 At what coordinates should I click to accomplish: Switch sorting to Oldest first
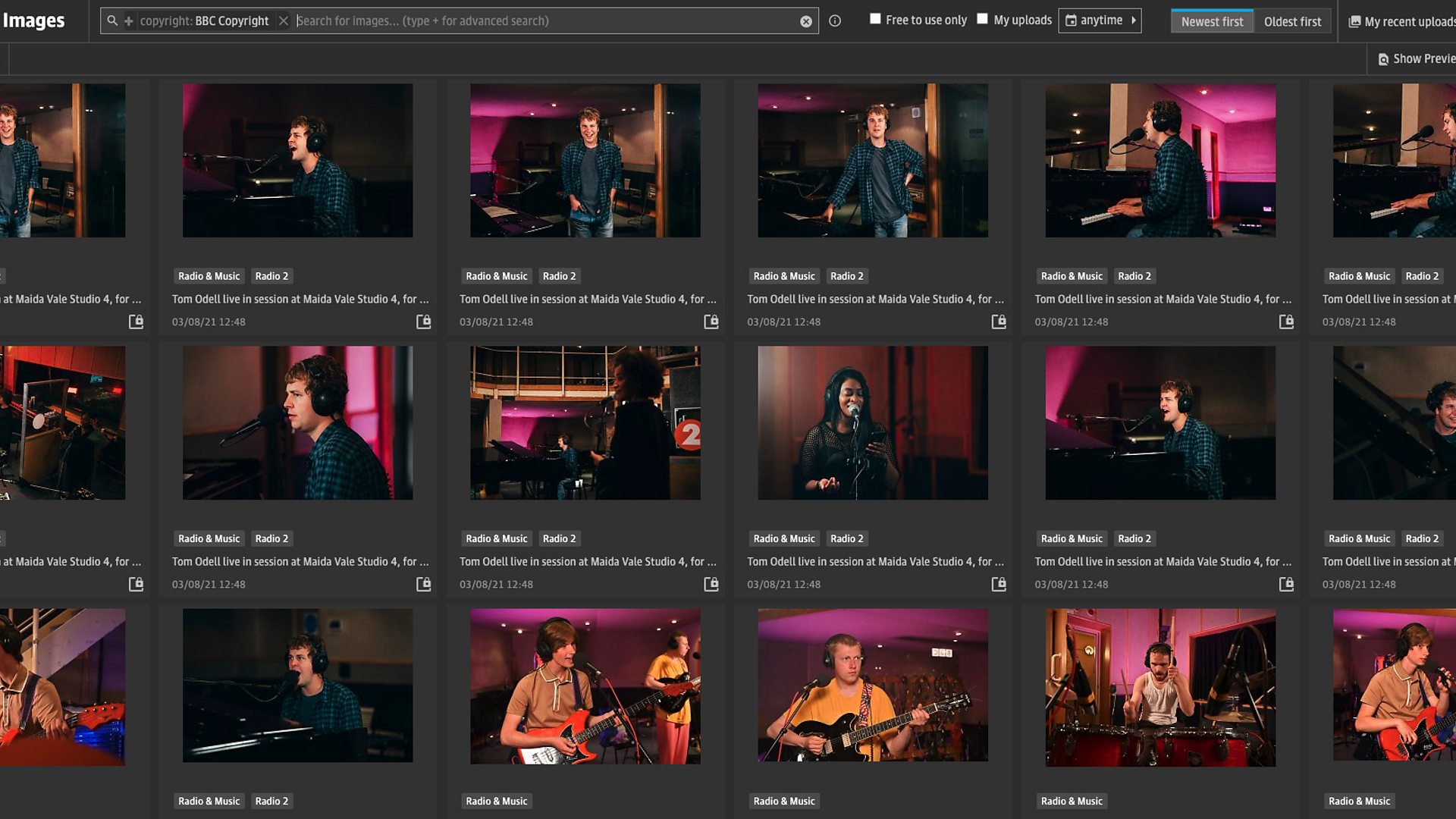click(1292, 21)
